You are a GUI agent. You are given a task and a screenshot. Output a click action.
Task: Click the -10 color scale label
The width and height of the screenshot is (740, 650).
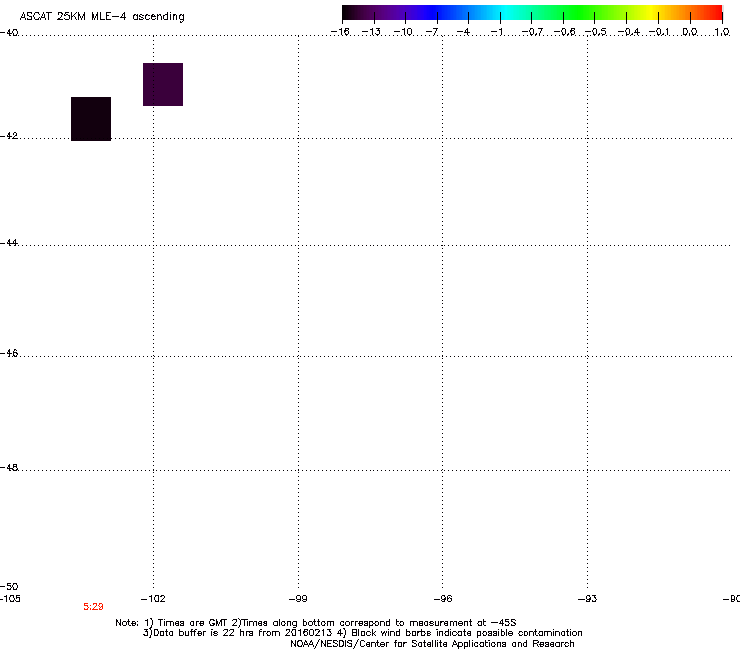(x=403, y=32)
